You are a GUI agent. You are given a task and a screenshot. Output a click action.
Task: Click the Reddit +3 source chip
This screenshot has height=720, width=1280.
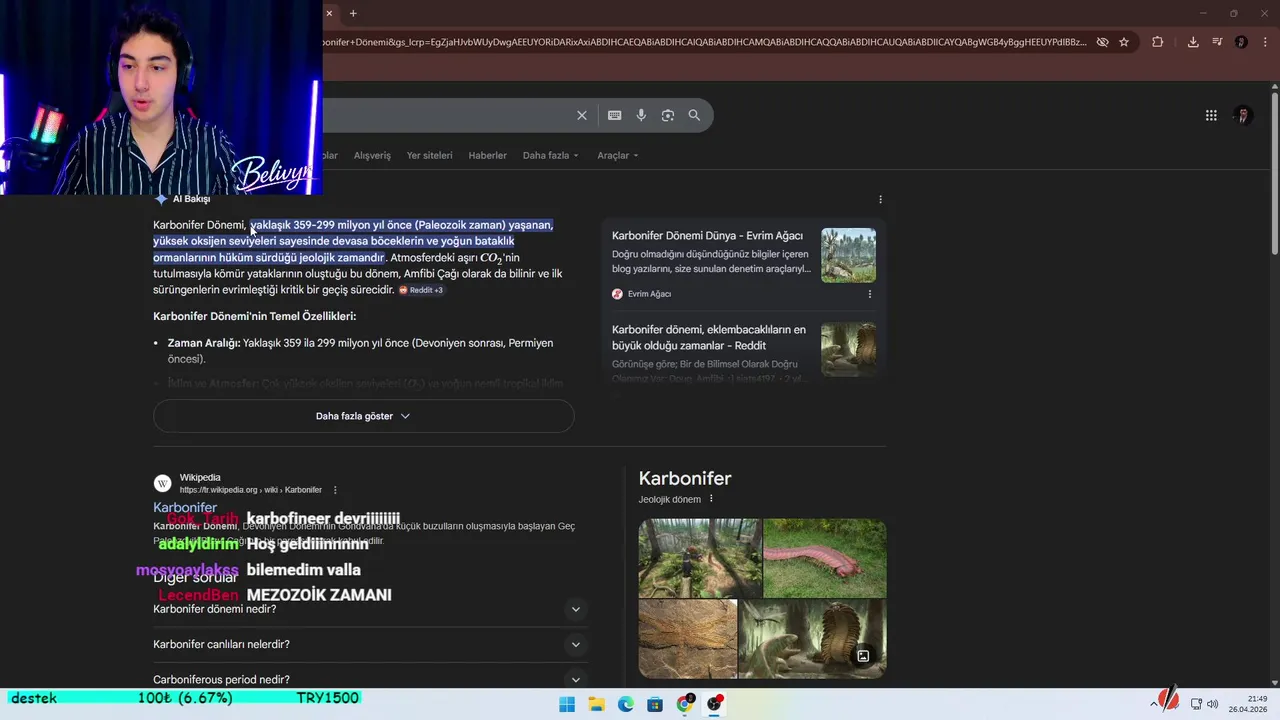(x=421, y=290)
